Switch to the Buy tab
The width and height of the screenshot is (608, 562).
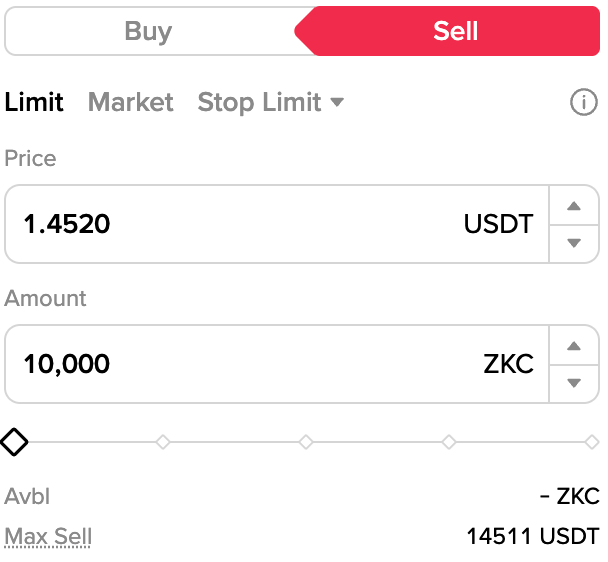(148, 31)
